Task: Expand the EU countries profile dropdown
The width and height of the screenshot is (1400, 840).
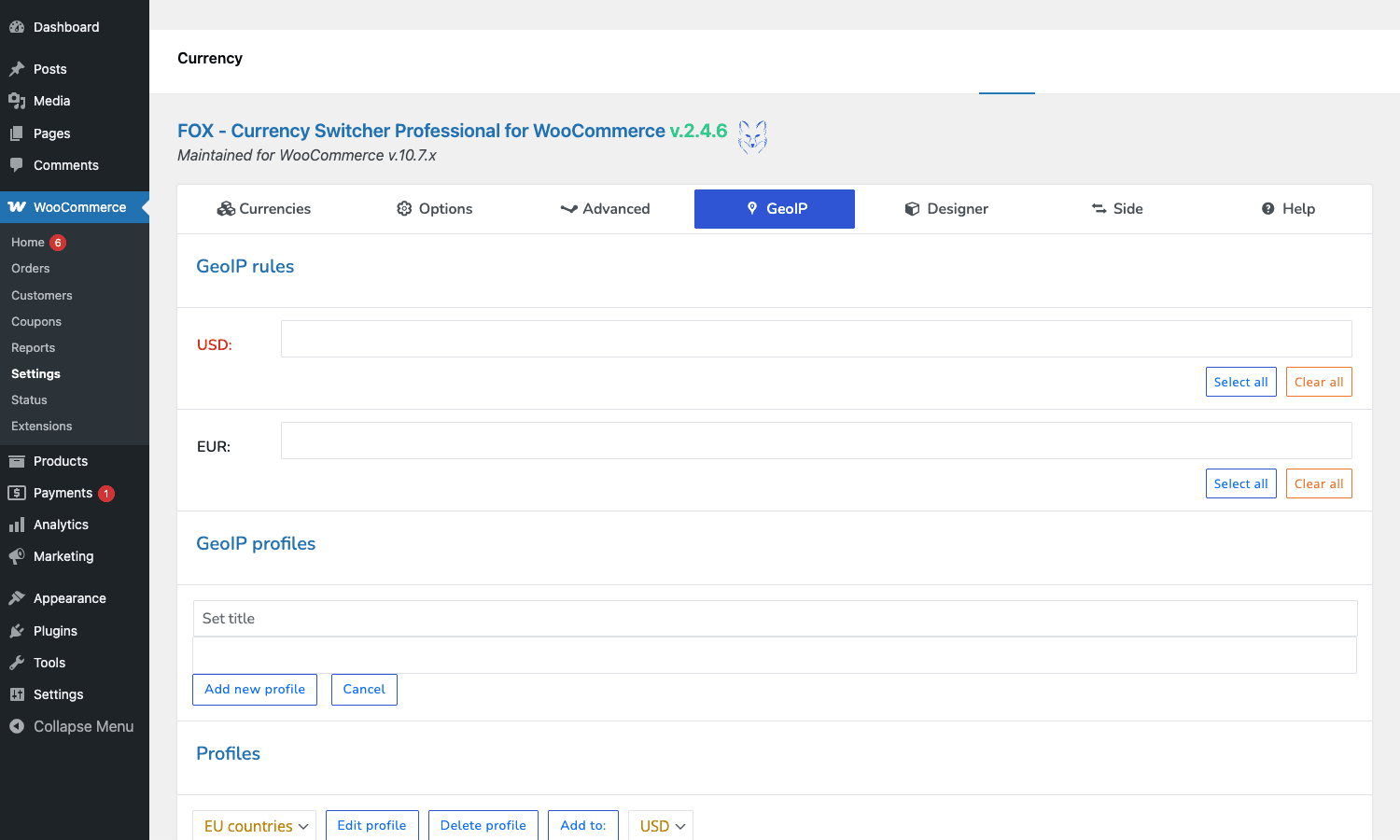Action: click(x=254, y=826)
